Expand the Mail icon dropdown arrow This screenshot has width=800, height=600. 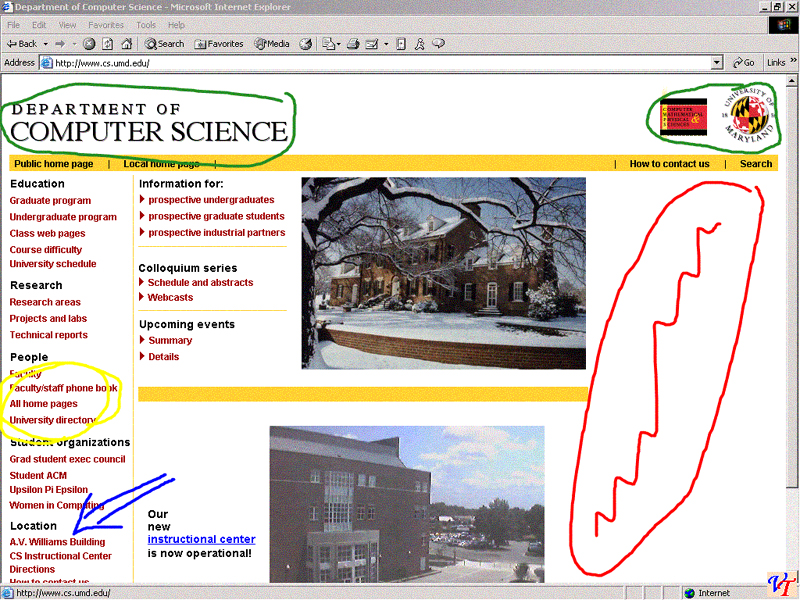pyautogui.click(x=339, y=44)
